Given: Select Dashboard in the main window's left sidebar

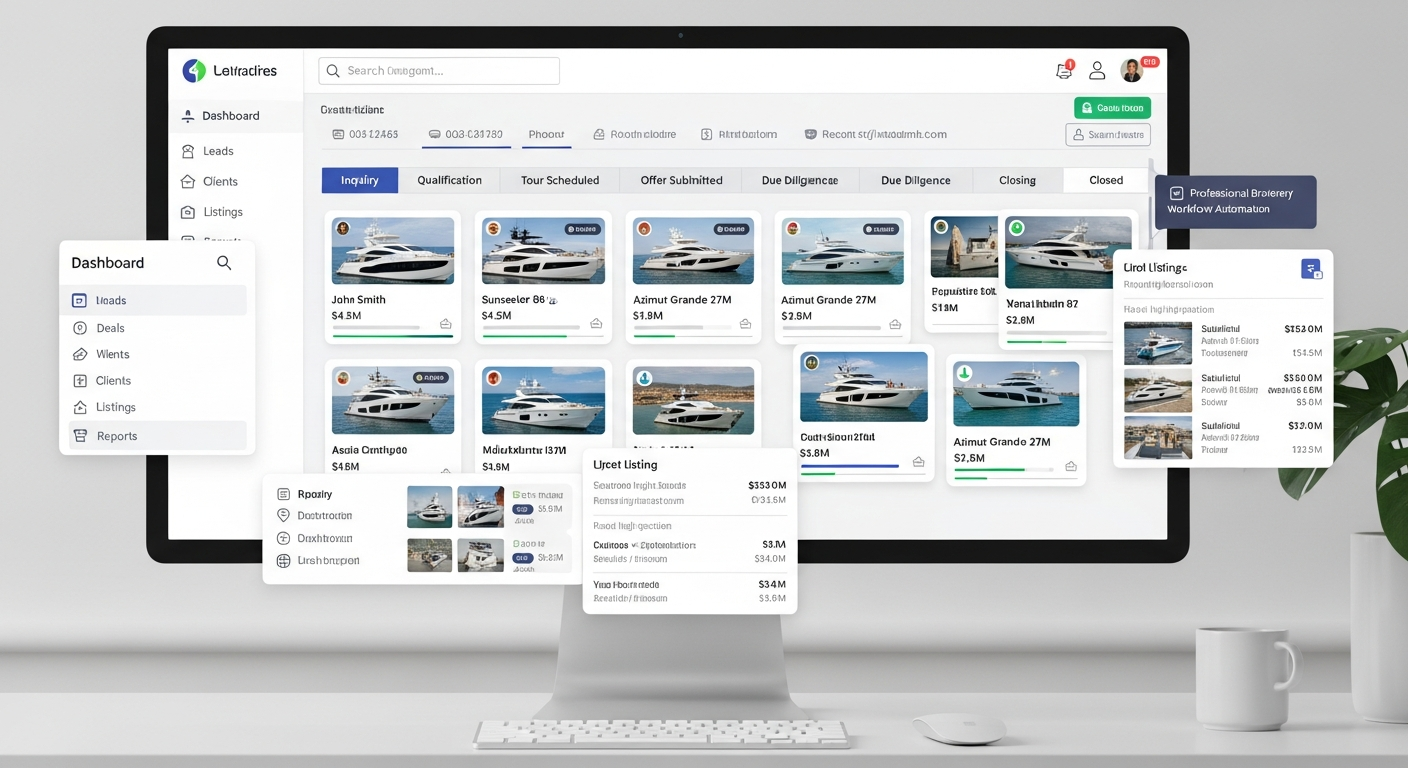Looking at the screenshot, I should [x=236, y=116].
